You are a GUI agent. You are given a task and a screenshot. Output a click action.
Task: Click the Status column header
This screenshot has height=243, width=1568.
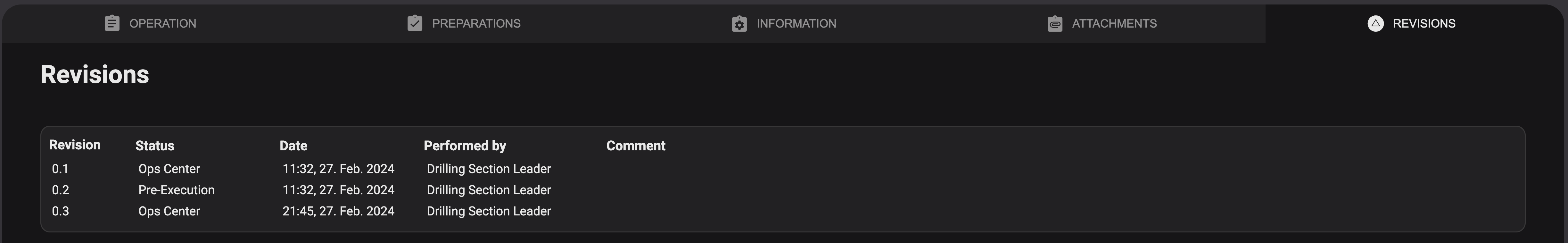click(x=155, y=146)
